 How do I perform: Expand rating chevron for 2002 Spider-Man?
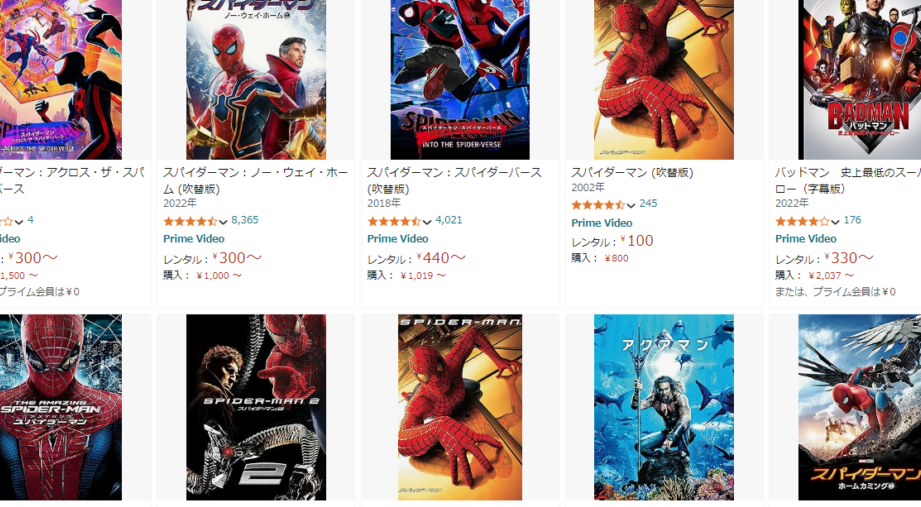tap(631, 206)
